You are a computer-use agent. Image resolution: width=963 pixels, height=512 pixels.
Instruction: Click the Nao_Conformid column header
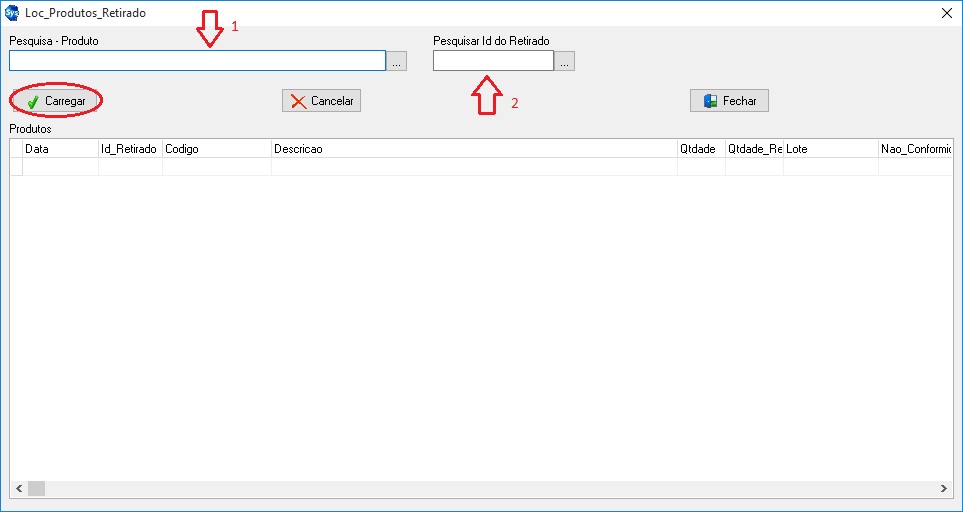tap(914, 149)
